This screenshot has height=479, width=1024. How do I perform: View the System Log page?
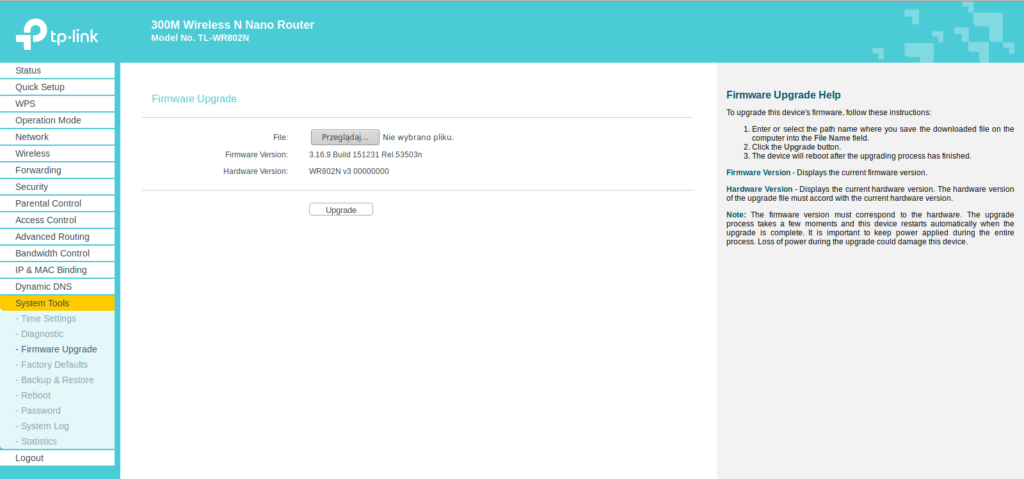(44, 426)
